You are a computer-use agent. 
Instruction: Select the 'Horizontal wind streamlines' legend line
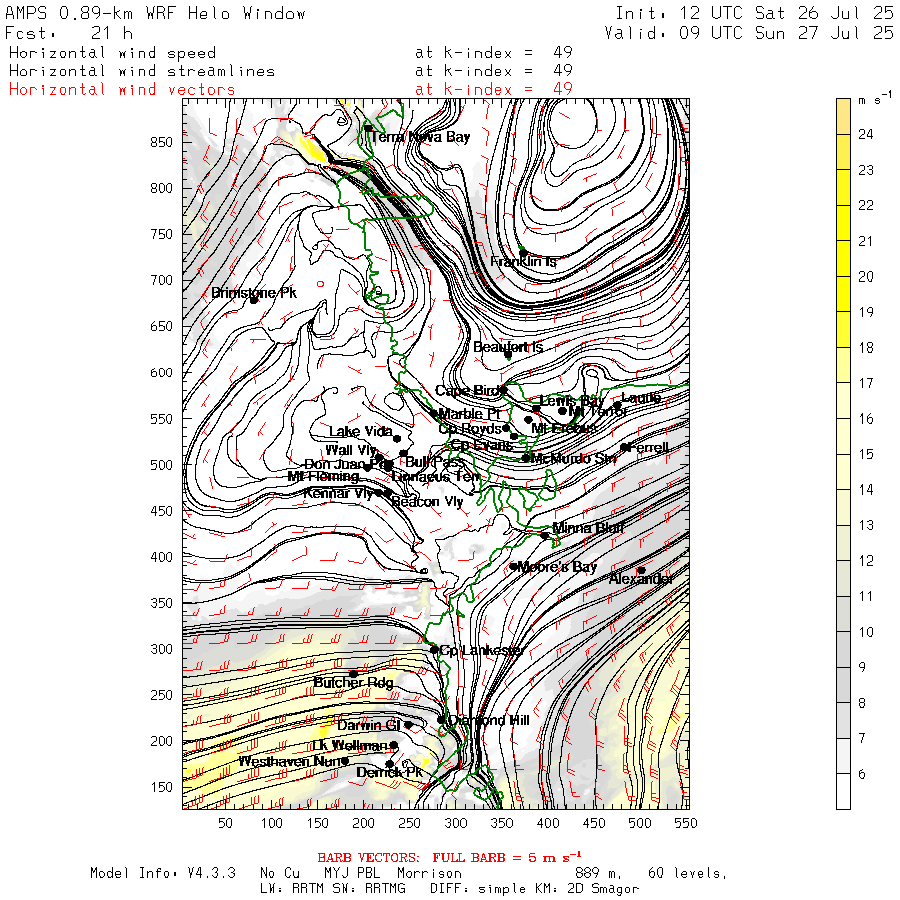[x=142, y=71]
